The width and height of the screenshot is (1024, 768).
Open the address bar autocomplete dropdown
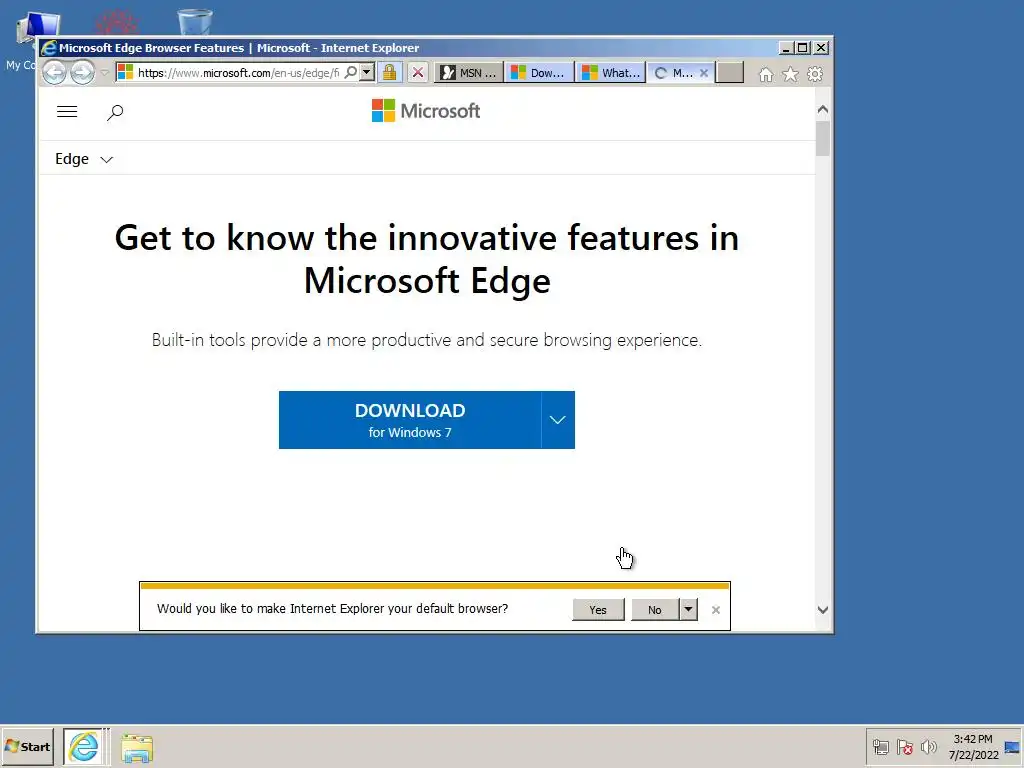[x=367, y=72]
